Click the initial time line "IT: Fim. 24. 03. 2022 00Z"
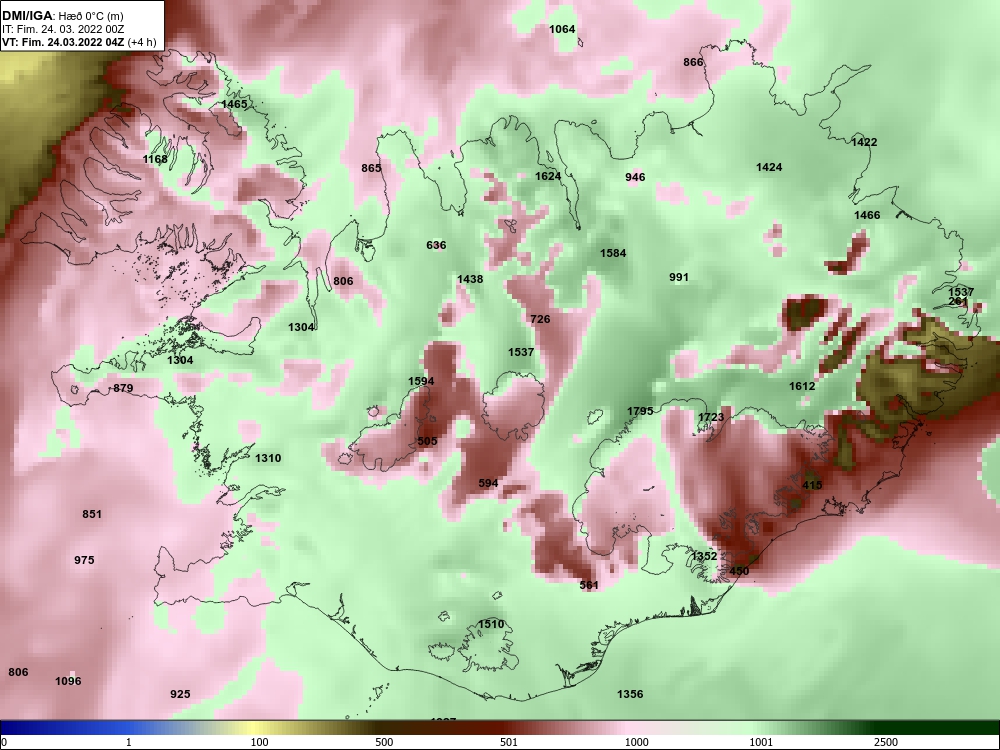1000x750 pixels. click(x=62, y=29)
